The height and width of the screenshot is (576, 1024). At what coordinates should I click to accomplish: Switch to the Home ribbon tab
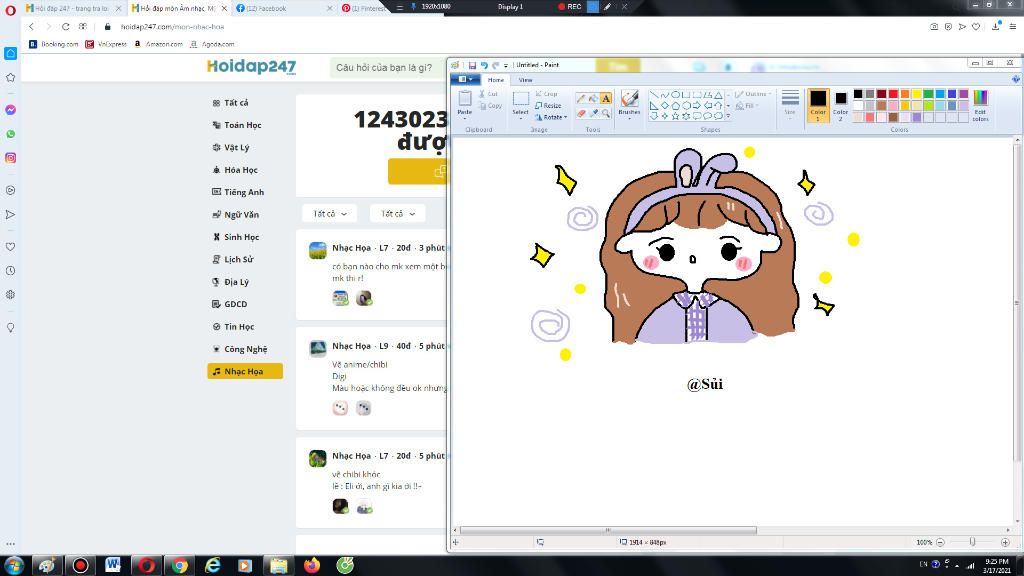pos(496,80)
